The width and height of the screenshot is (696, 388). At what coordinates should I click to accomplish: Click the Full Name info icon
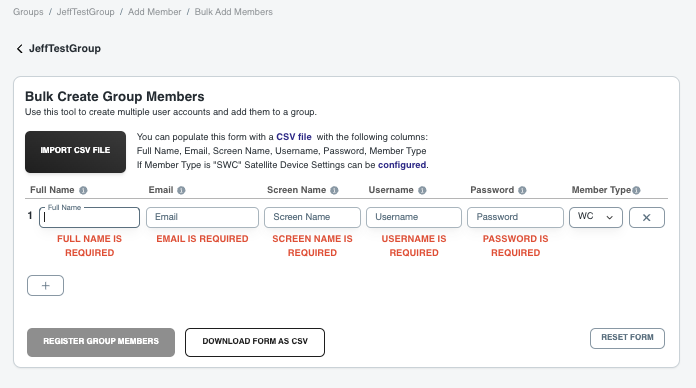coord(83,190)
